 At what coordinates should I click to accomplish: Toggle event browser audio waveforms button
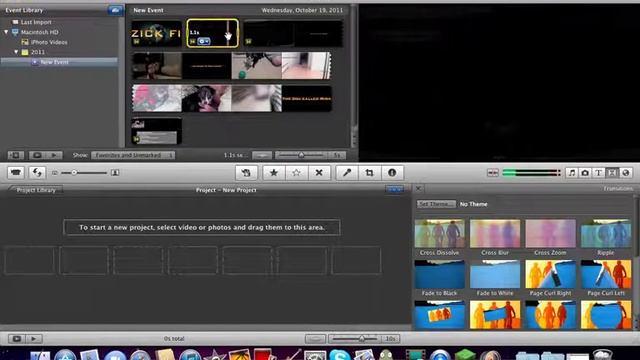coord(262,155)
